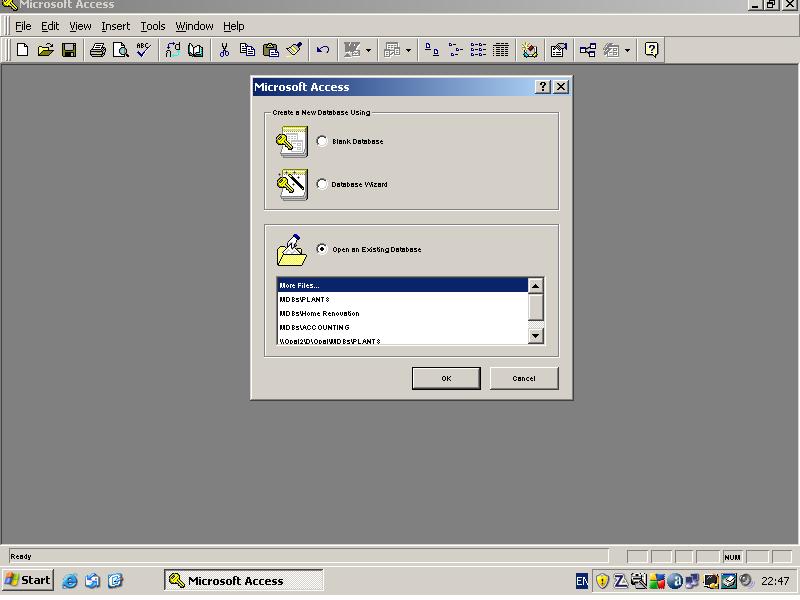800x600 pixels.
Task: Click the New Database toolbar icon
Action: (x=22, y=50)
